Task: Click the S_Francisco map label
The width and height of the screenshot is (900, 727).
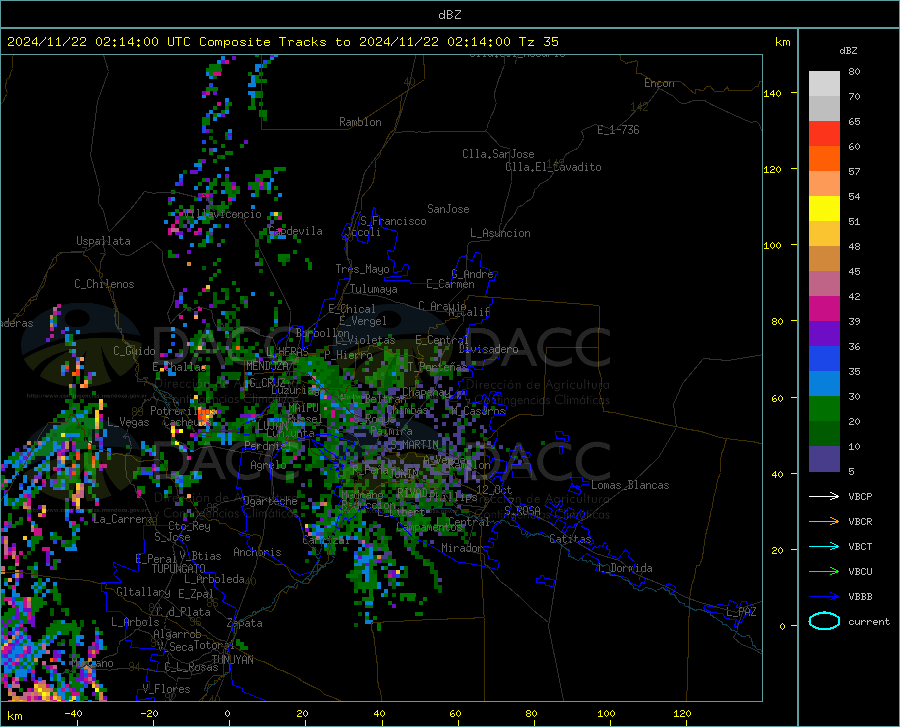Action: point(393,221)
